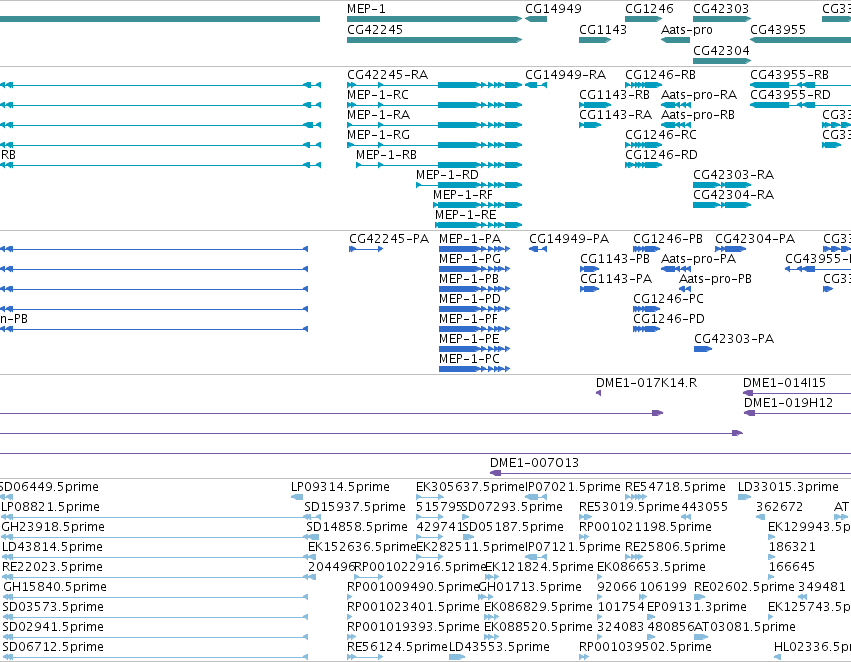The height and width of the screenshot is (662, 851).
Task: Click transcript MEP-1-RC
Action: tap(434, 105)
